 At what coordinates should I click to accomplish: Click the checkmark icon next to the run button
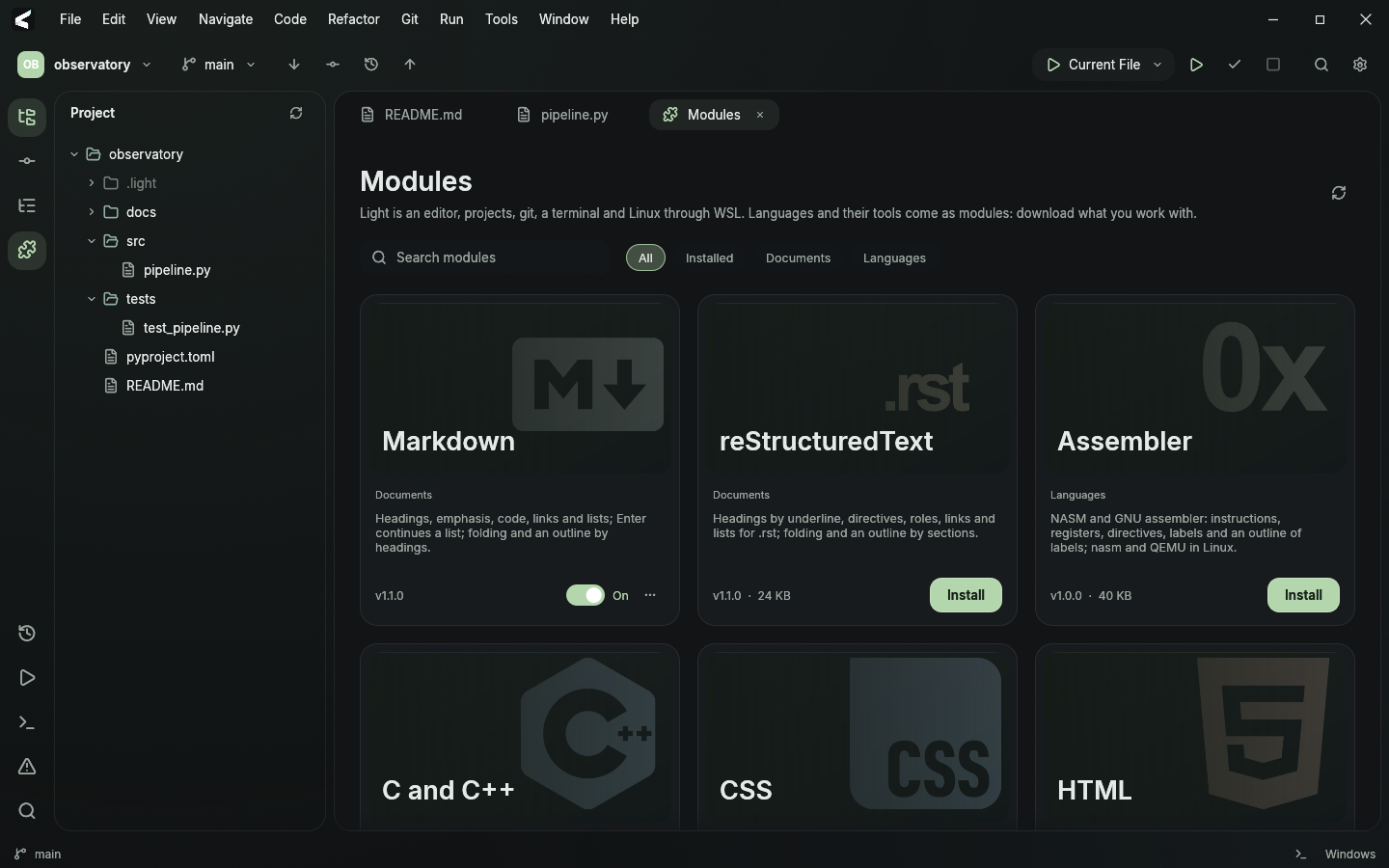(x=1235, y=65)
